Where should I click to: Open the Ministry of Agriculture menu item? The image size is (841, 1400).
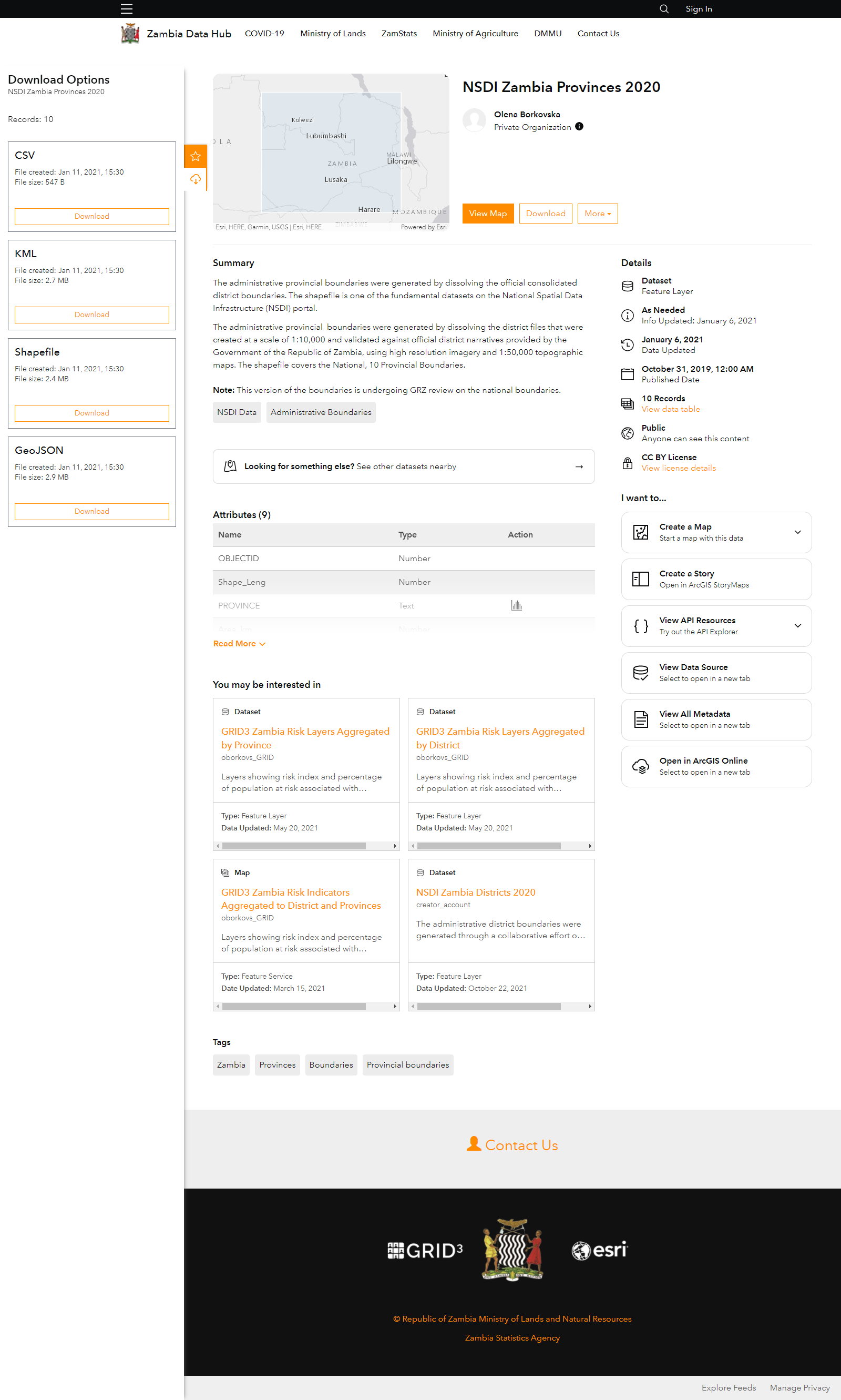[475, 34]
